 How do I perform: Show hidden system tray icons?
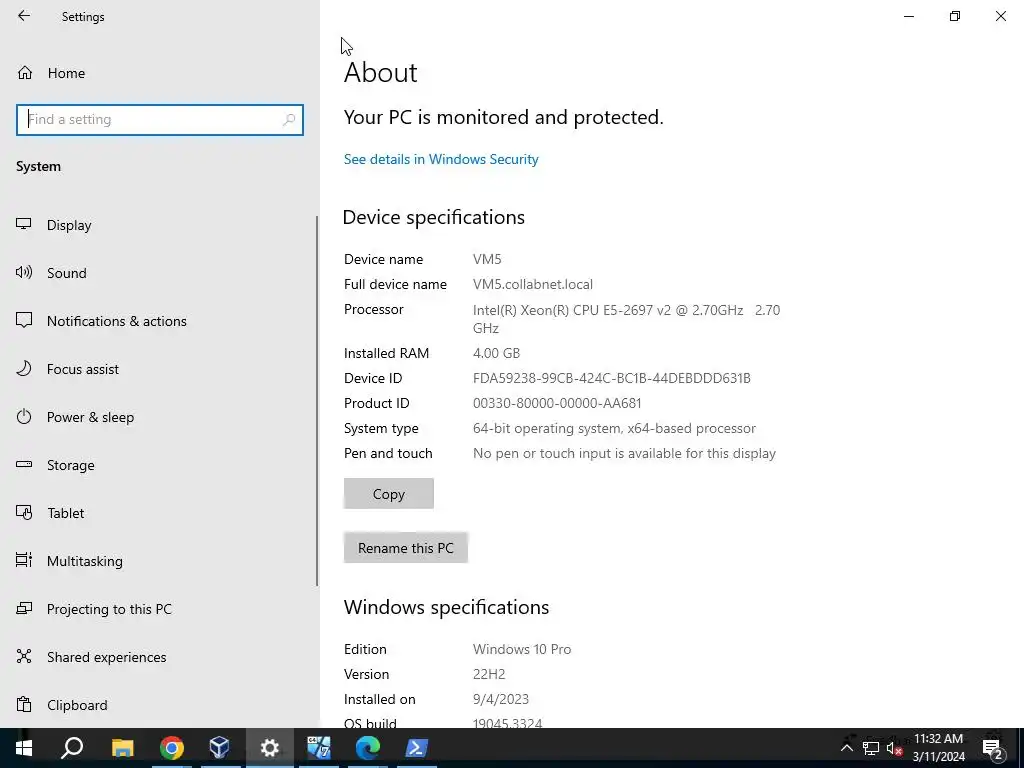point(846,748)
